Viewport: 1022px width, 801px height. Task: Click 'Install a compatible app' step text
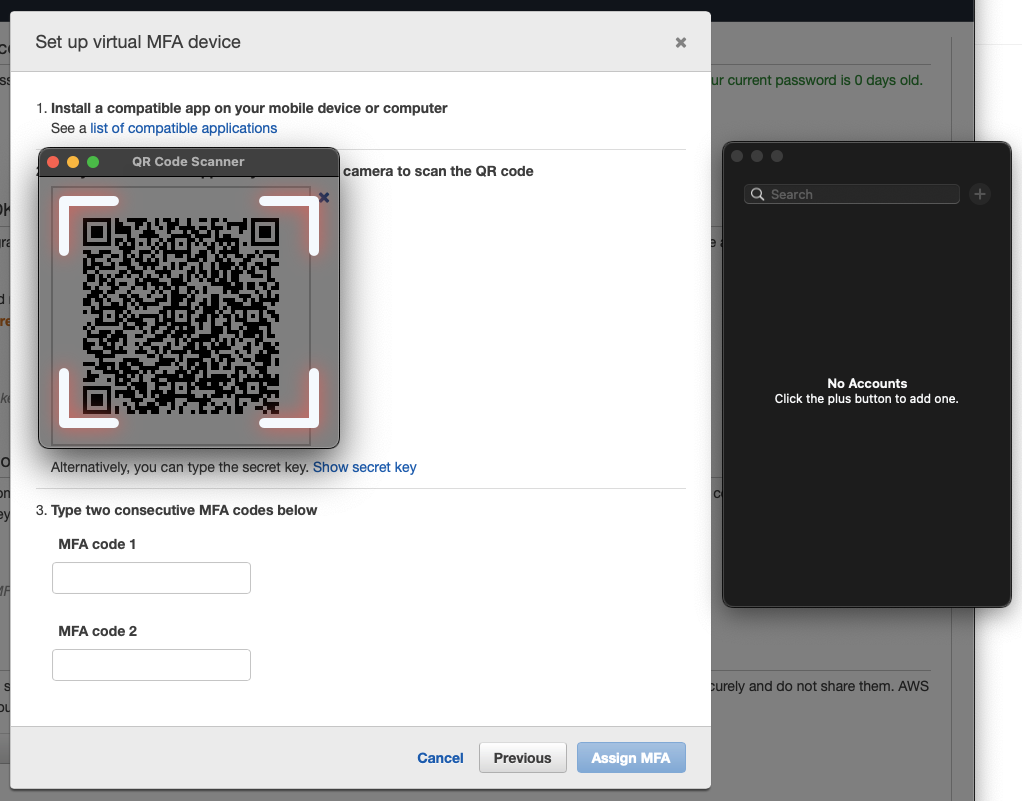[x=249, y=108]
